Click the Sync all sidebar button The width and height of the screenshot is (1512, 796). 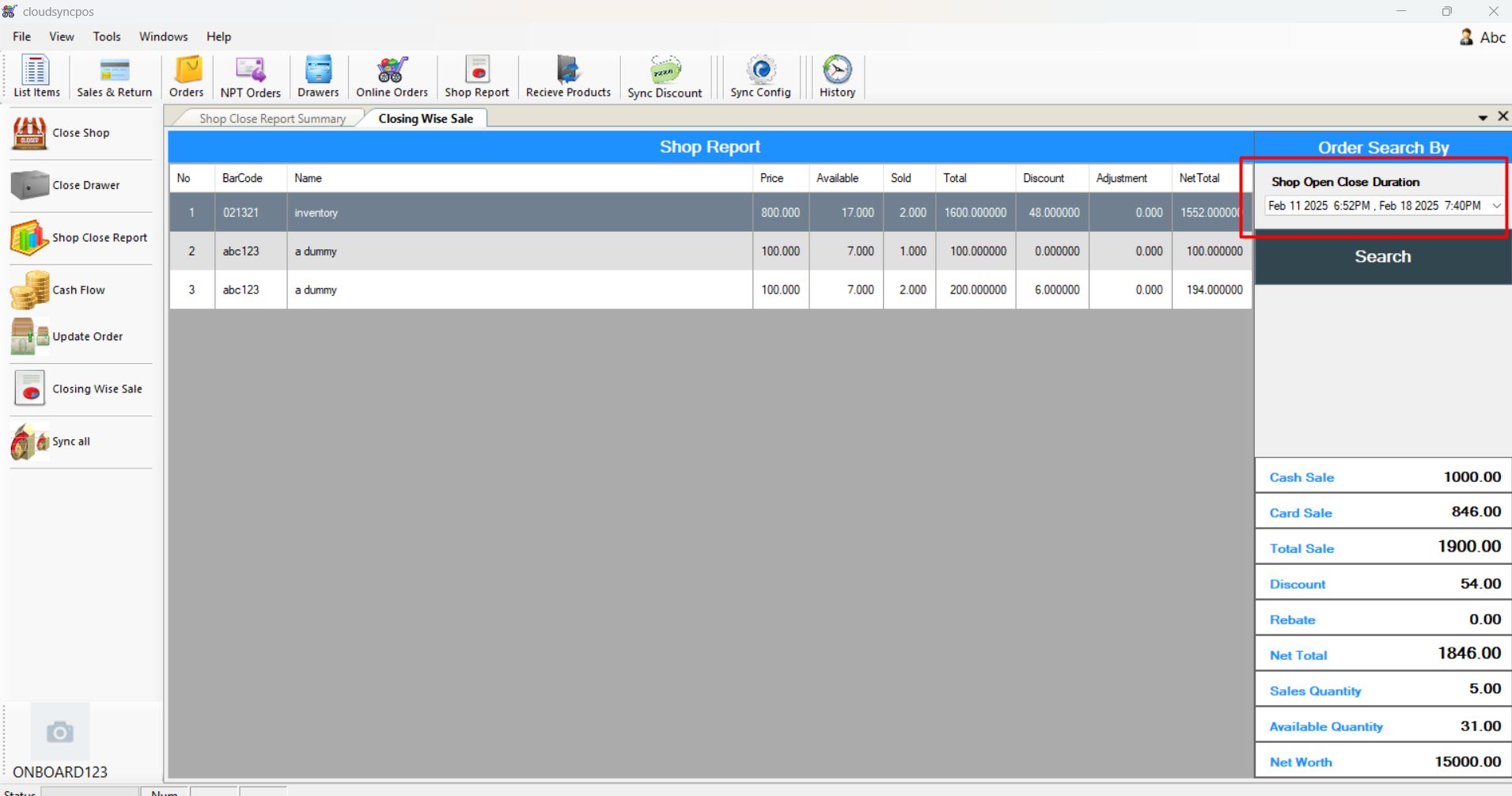70,442
